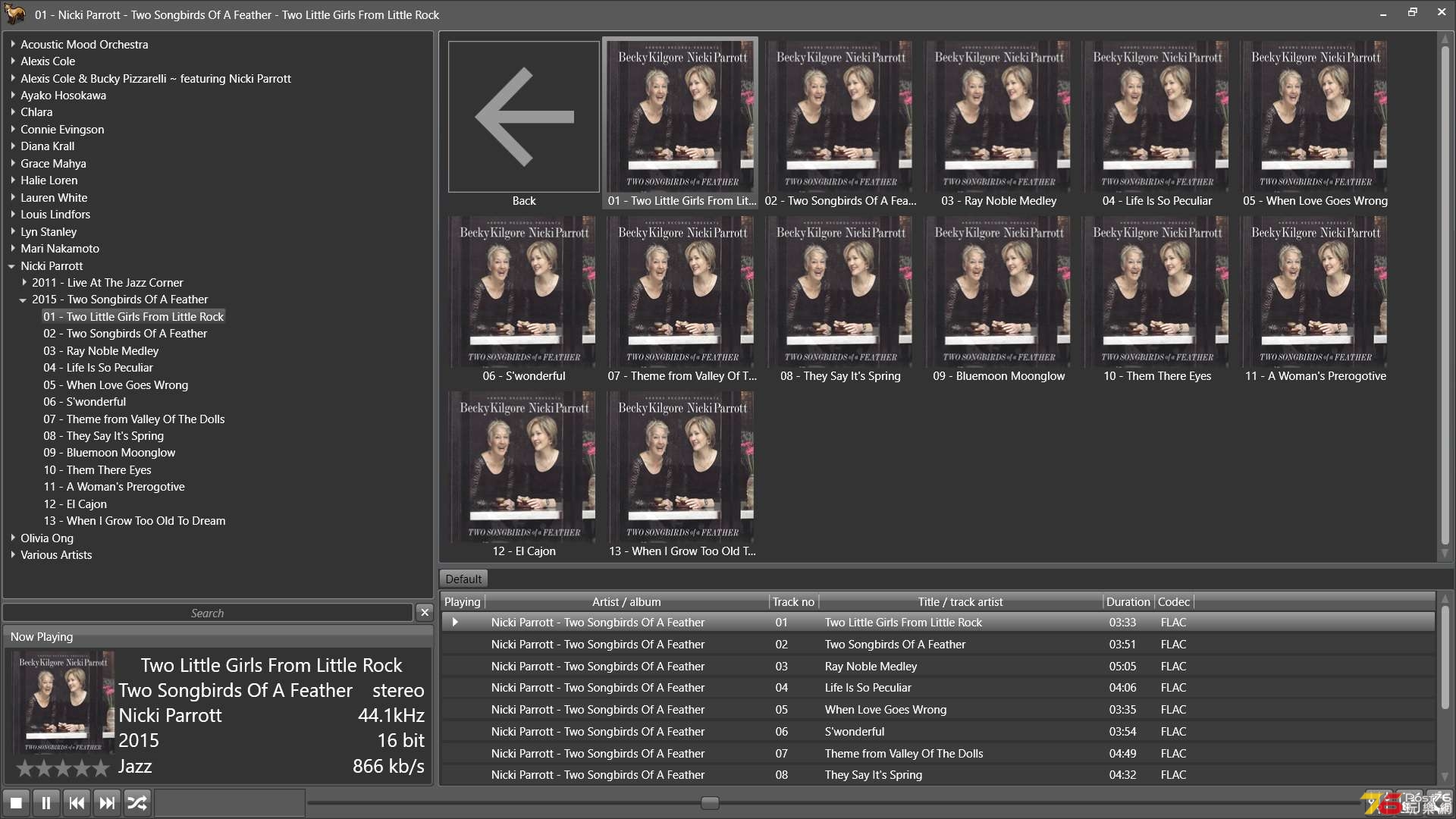Select playlist row They Say It's Spring
The width and height of the screenshot is (1456, 819).
(938, 775)
